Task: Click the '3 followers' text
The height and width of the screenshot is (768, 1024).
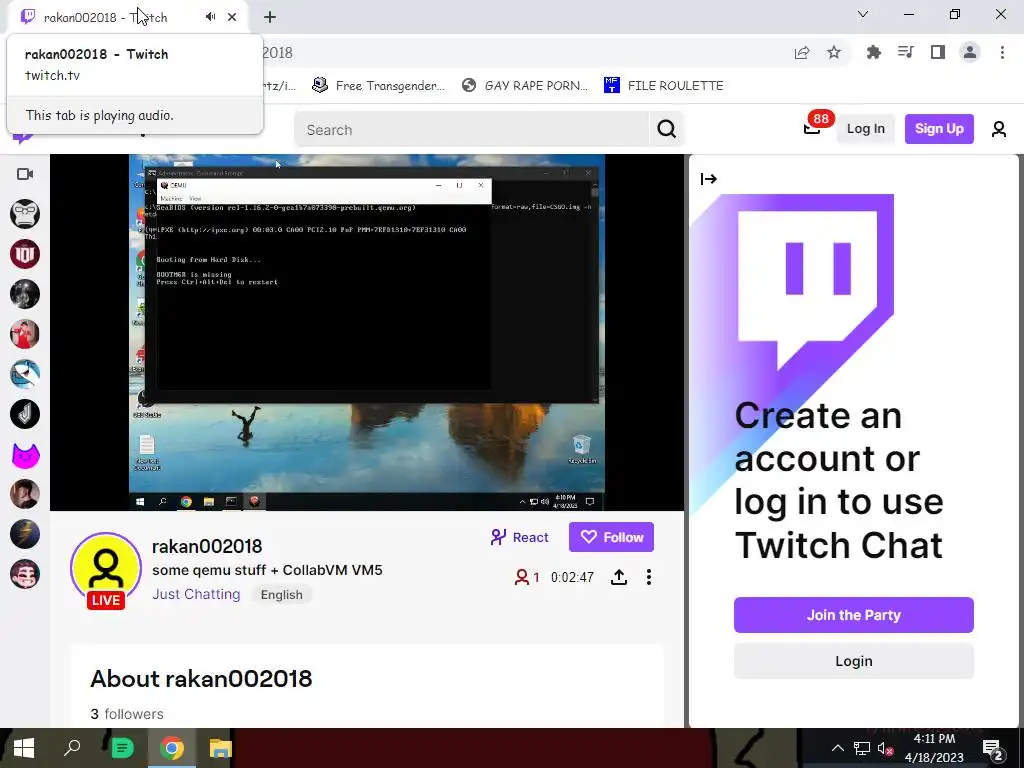Action: pyautogui.click(x=127, y=714)
